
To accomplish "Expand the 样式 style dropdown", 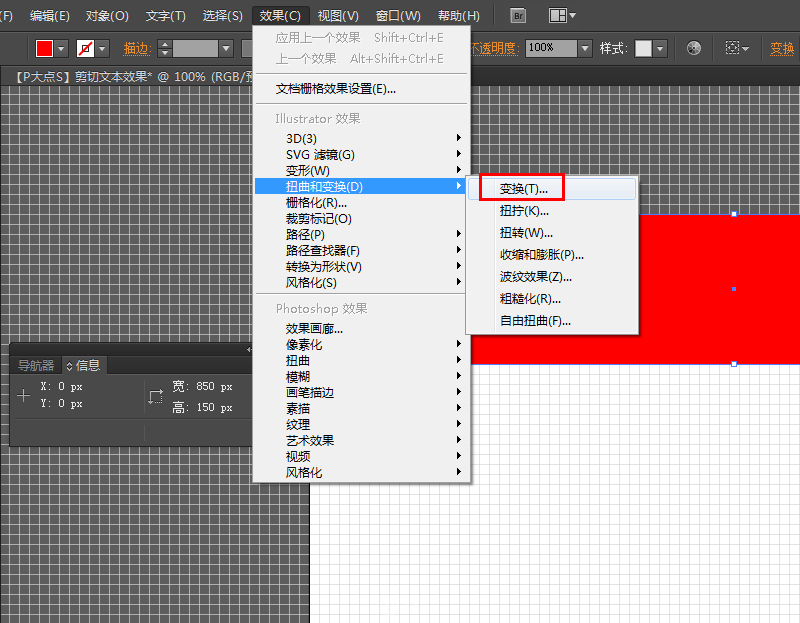I will click(659, 48).
